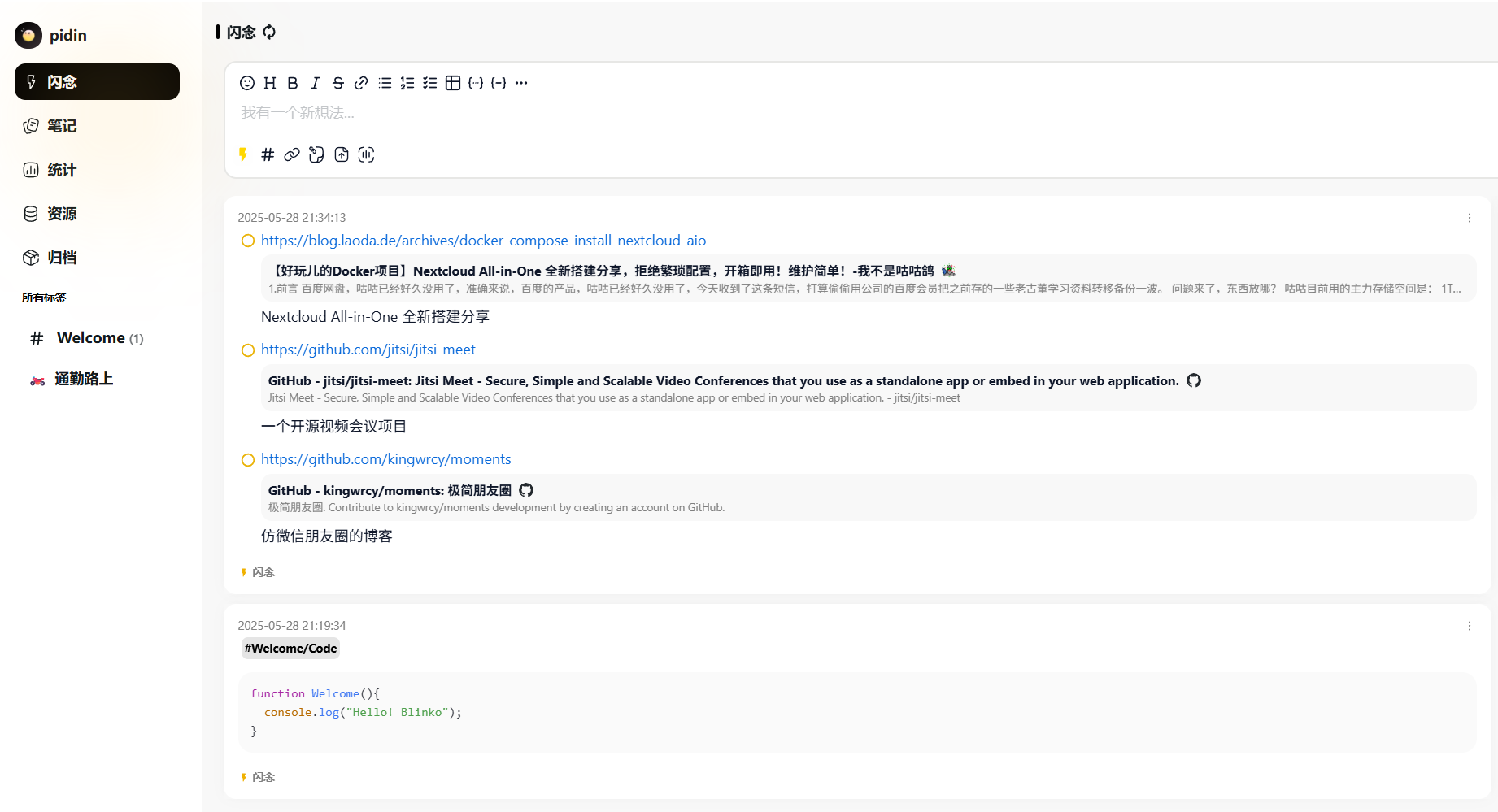Insert a numbered list

tap(407, 83)
